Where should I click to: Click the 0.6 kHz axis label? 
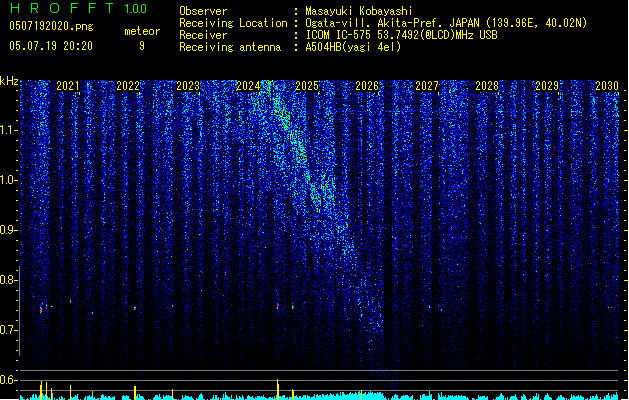[x=8, y=380]
